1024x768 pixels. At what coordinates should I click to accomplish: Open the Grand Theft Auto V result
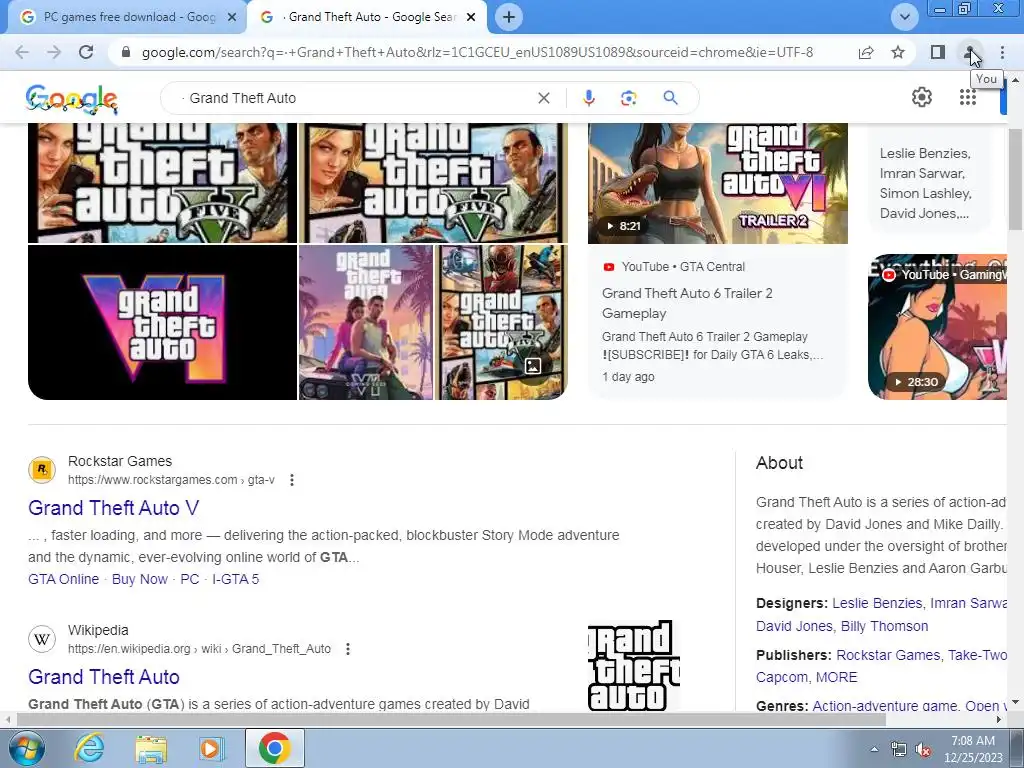click(114, 508)
